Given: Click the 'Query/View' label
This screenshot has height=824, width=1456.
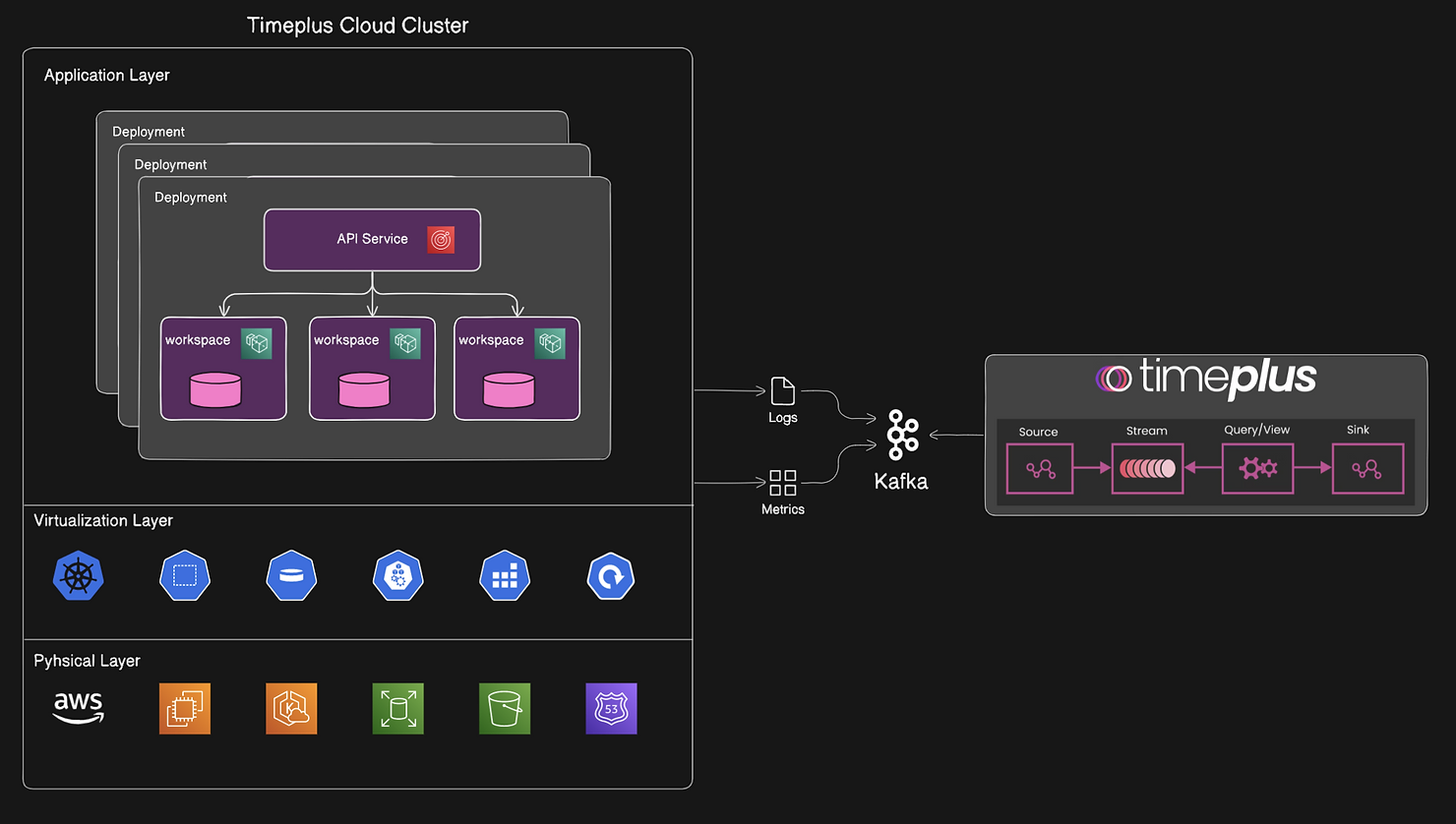Looking at the screenshot, I should coord(1257,430).
